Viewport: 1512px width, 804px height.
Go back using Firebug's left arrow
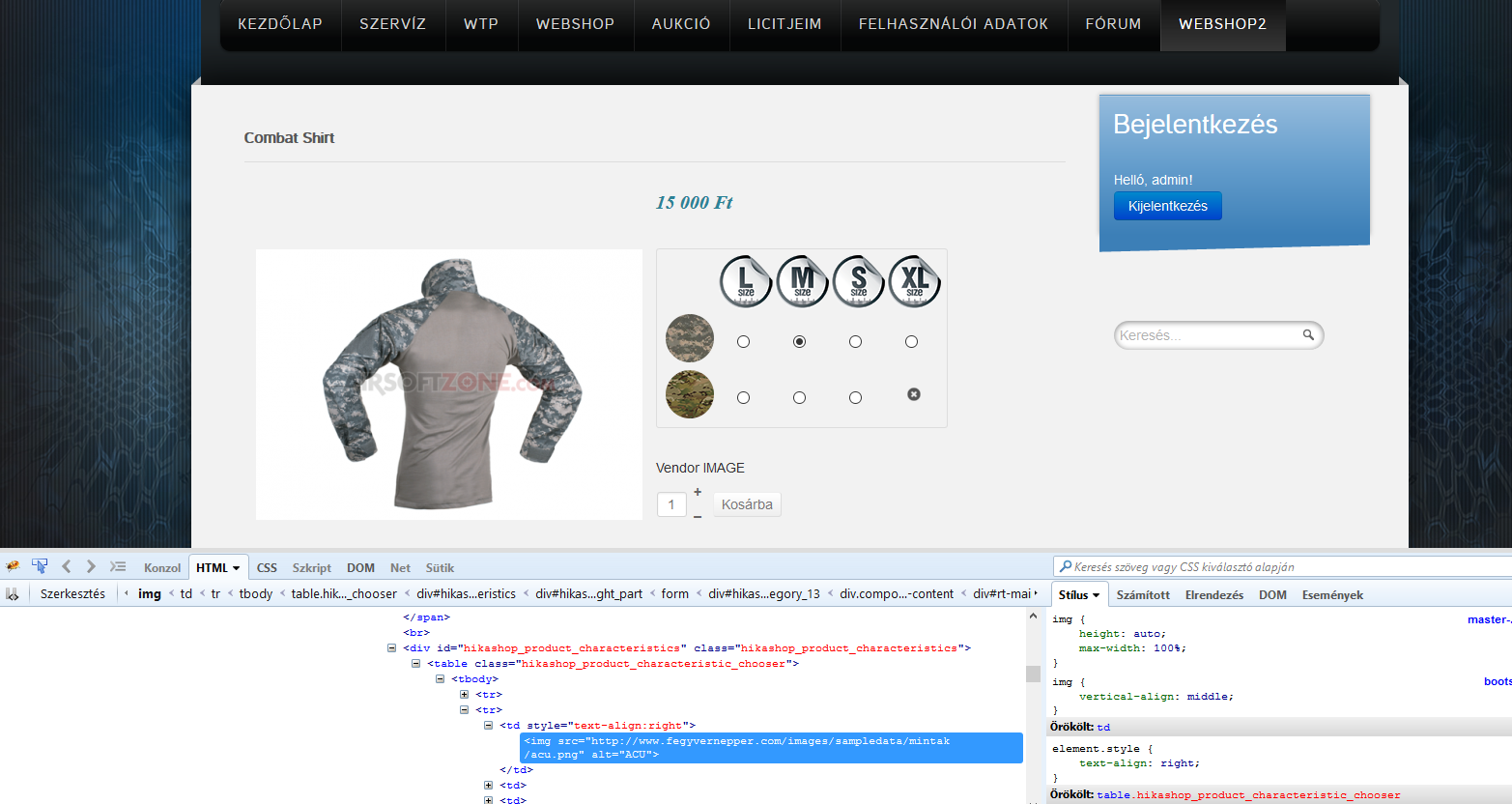point(66,566)
